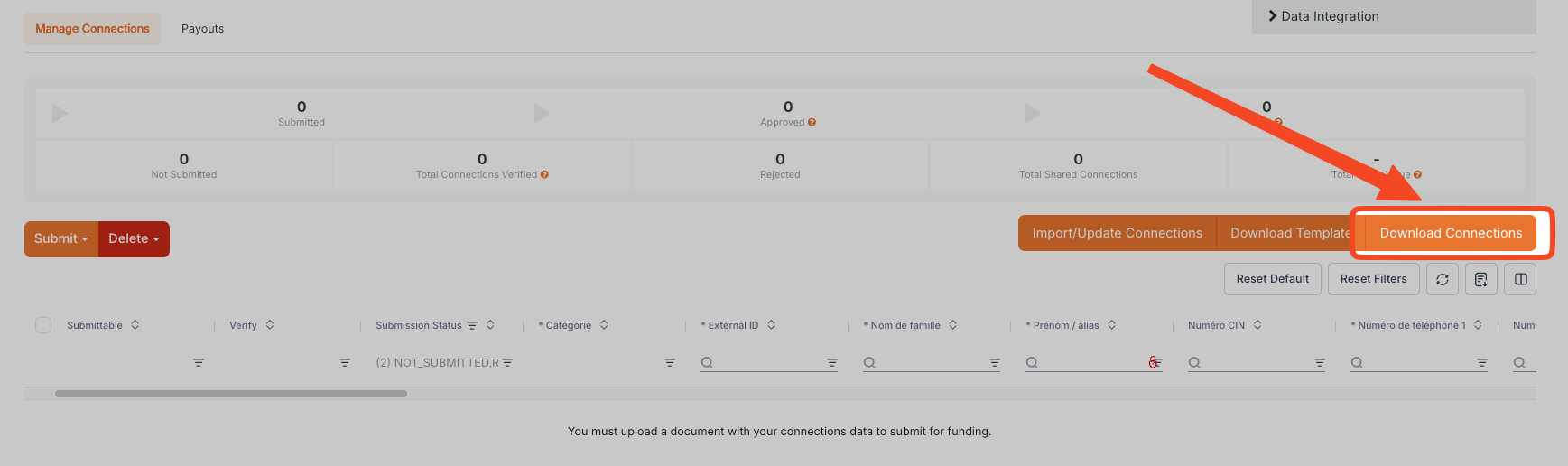The width and height of the screenshot is (1568, 466).
Task: Click the export rows icon button
Action: [x=1481, y=279]
